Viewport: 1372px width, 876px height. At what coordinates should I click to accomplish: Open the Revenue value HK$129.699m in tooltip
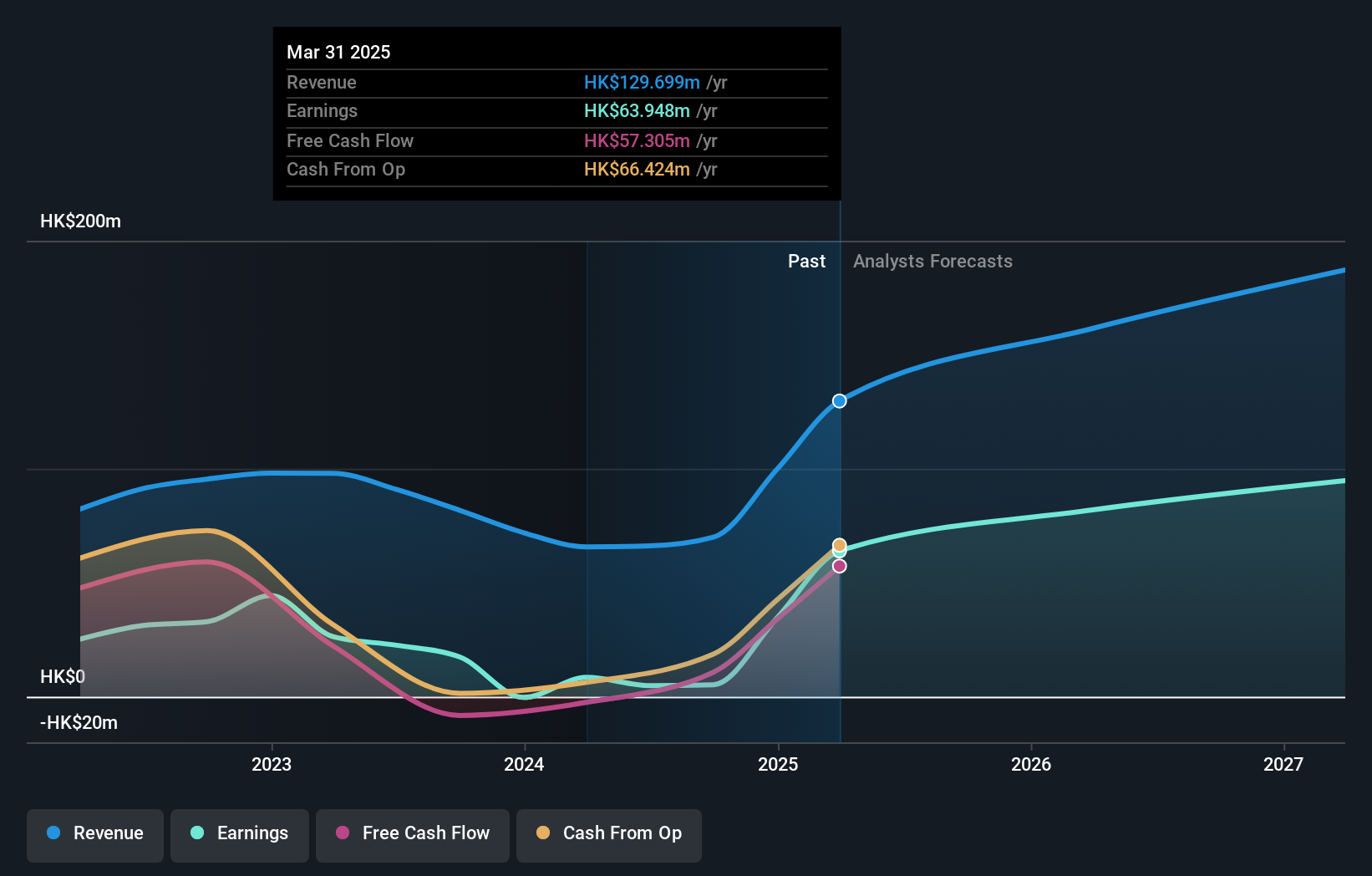point(642,82)
